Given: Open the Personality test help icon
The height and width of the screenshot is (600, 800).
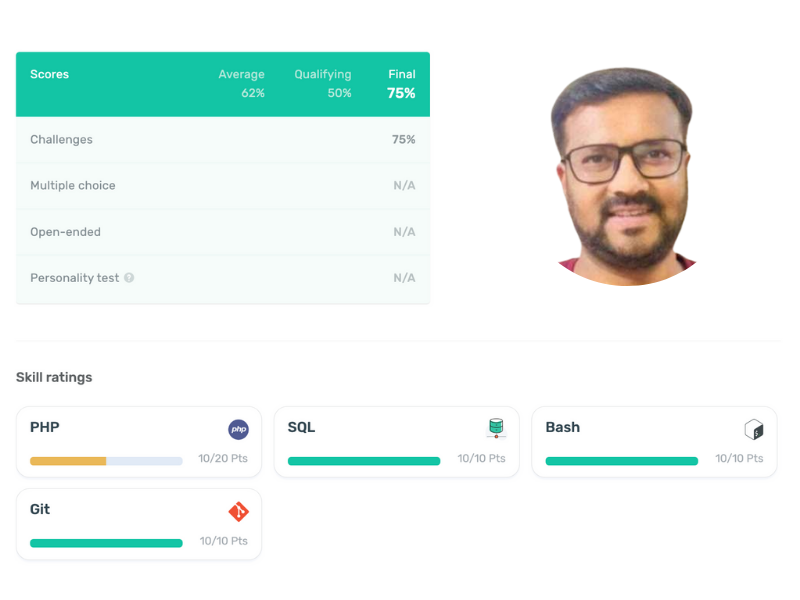Looking at the screenshot, I should (x=129, y=278).
